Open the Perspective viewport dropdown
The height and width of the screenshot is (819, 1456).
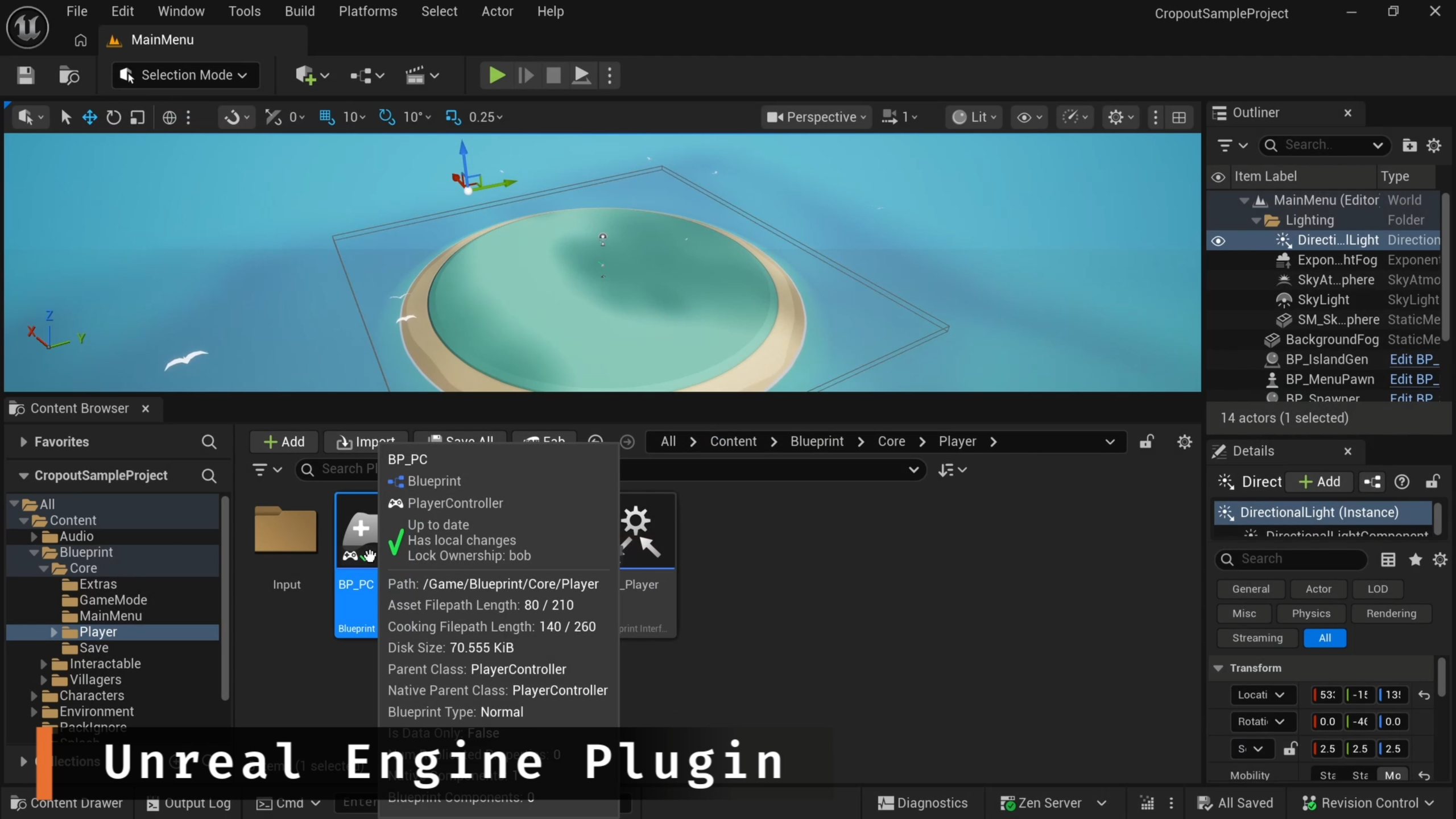[x=817, y=117]
